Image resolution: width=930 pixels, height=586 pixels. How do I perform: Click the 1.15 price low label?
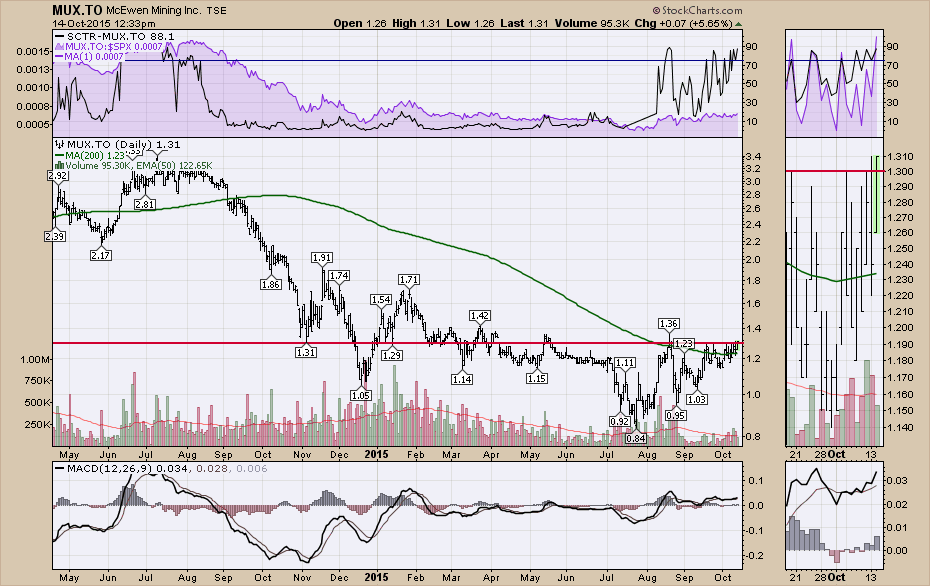[537, 378]
